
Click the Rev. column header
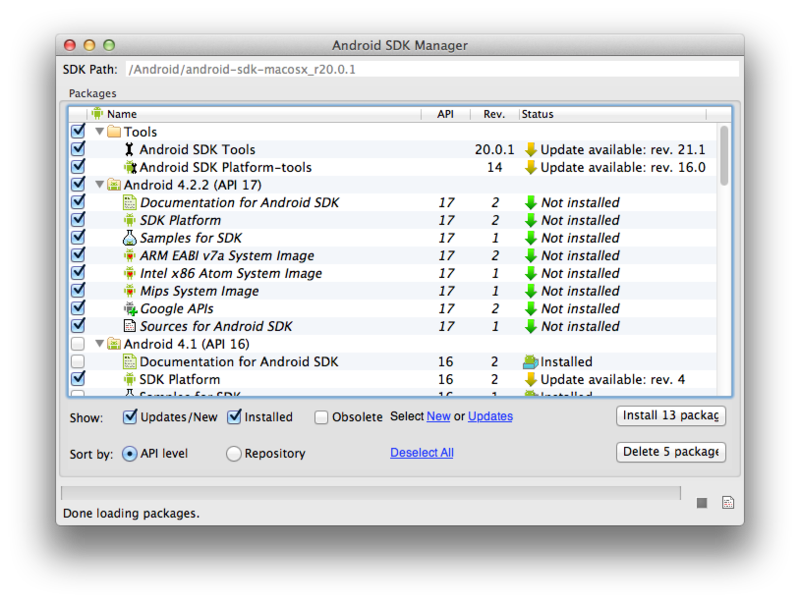tap(494, 114)
